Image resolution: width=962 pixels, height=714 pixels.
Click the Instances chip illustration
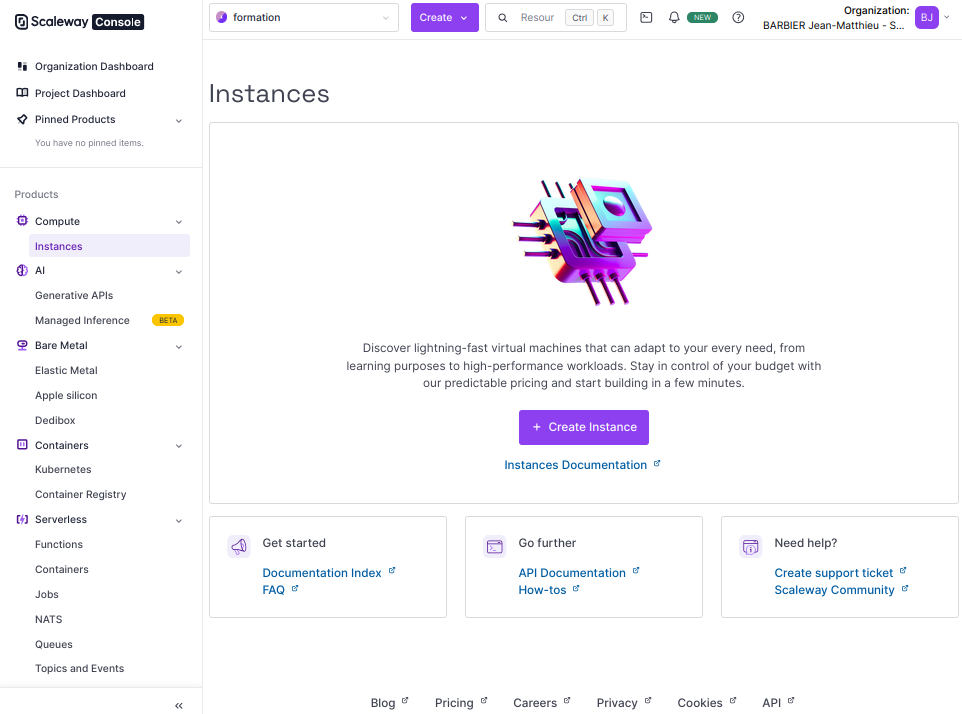click(582, 241)
